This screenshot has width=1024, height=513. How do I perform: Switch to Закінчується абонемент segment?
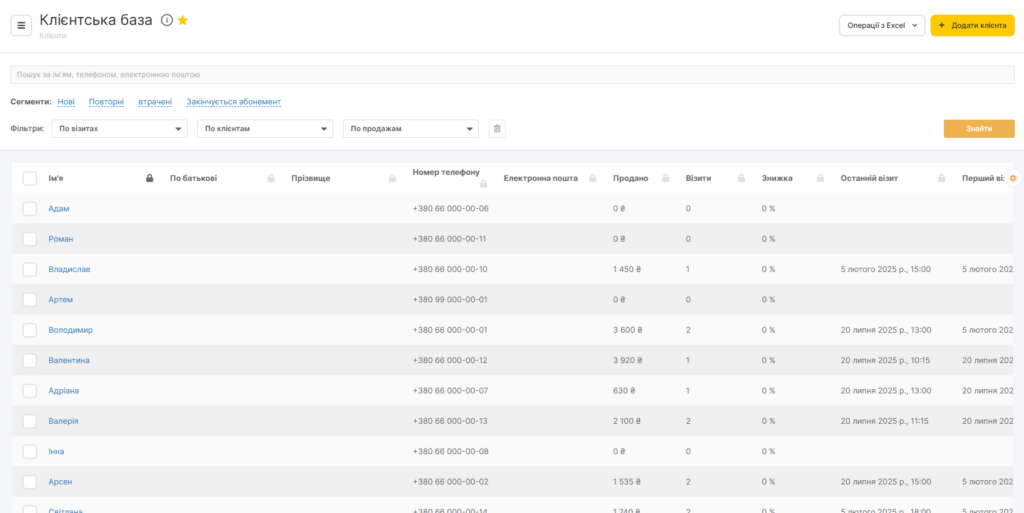click(233, 101)
